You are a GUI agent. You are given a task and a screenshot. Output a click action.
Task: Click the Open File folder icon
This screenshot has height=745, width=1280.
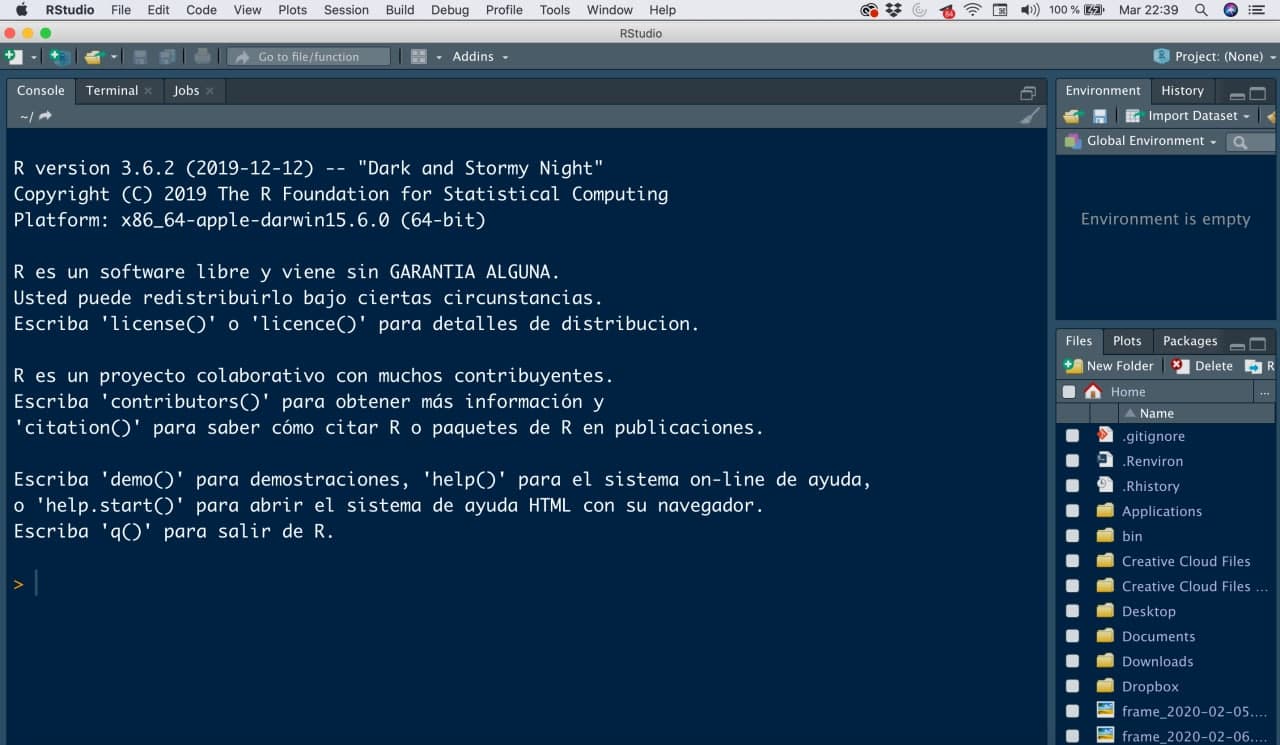coord(93,57)
